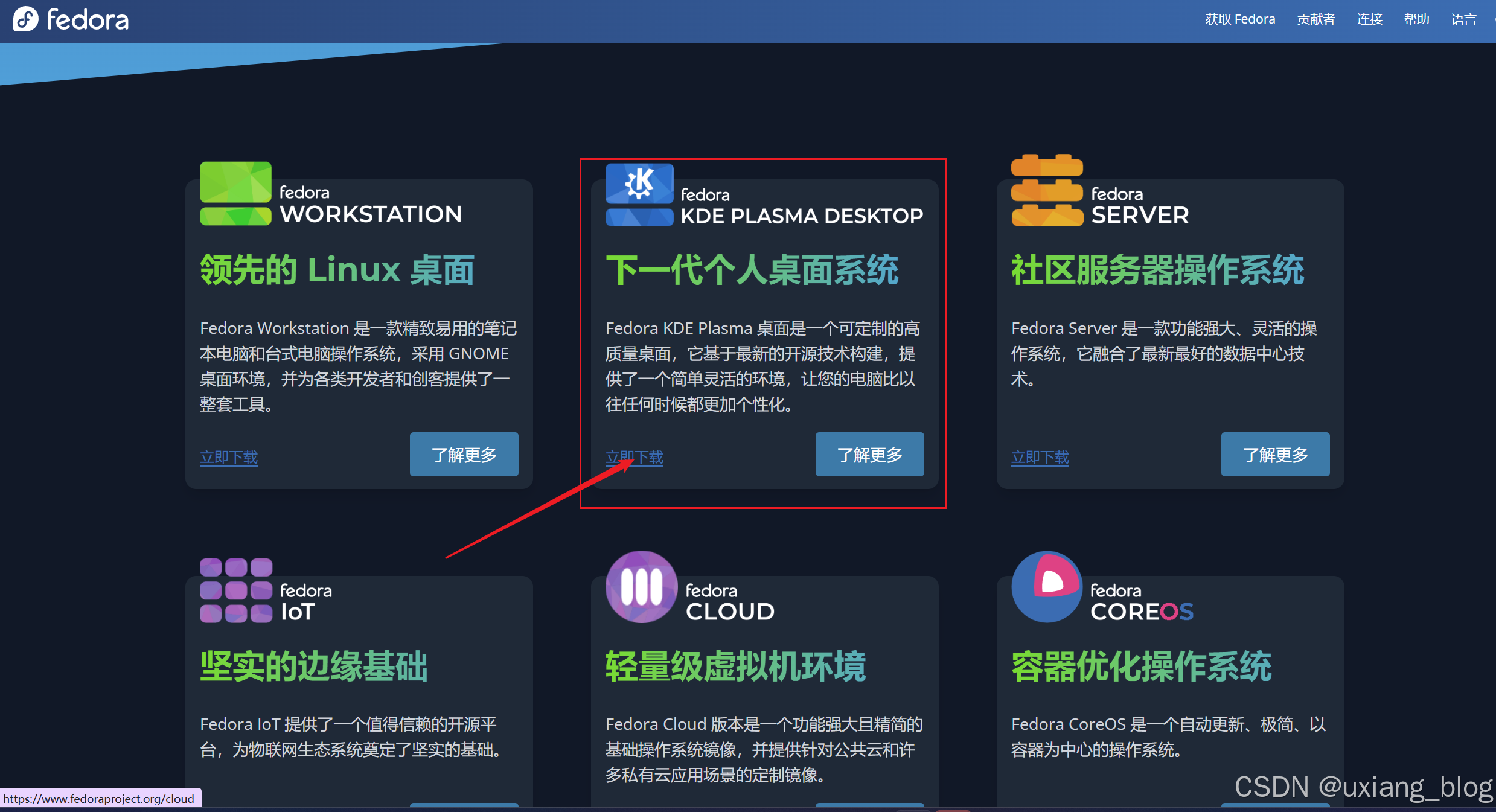Expand the 帮助 navigation menu

pyautogui.click(x=1416, y=19)
